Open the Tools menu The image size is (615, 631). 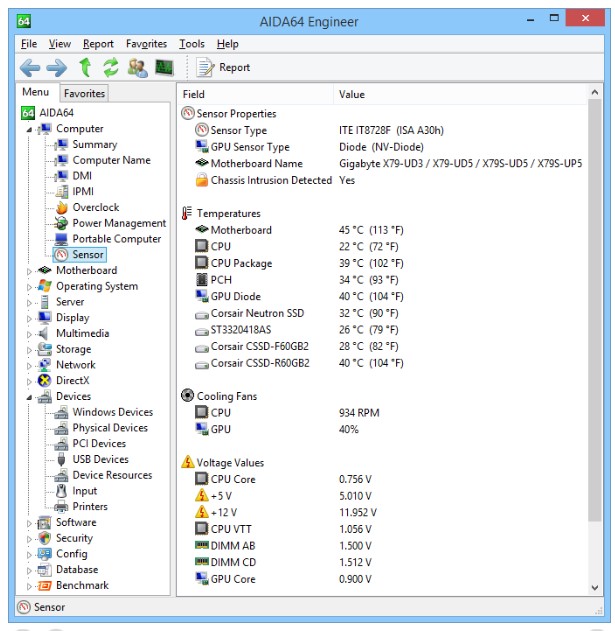pyautogui.click(x=192, y=43)
